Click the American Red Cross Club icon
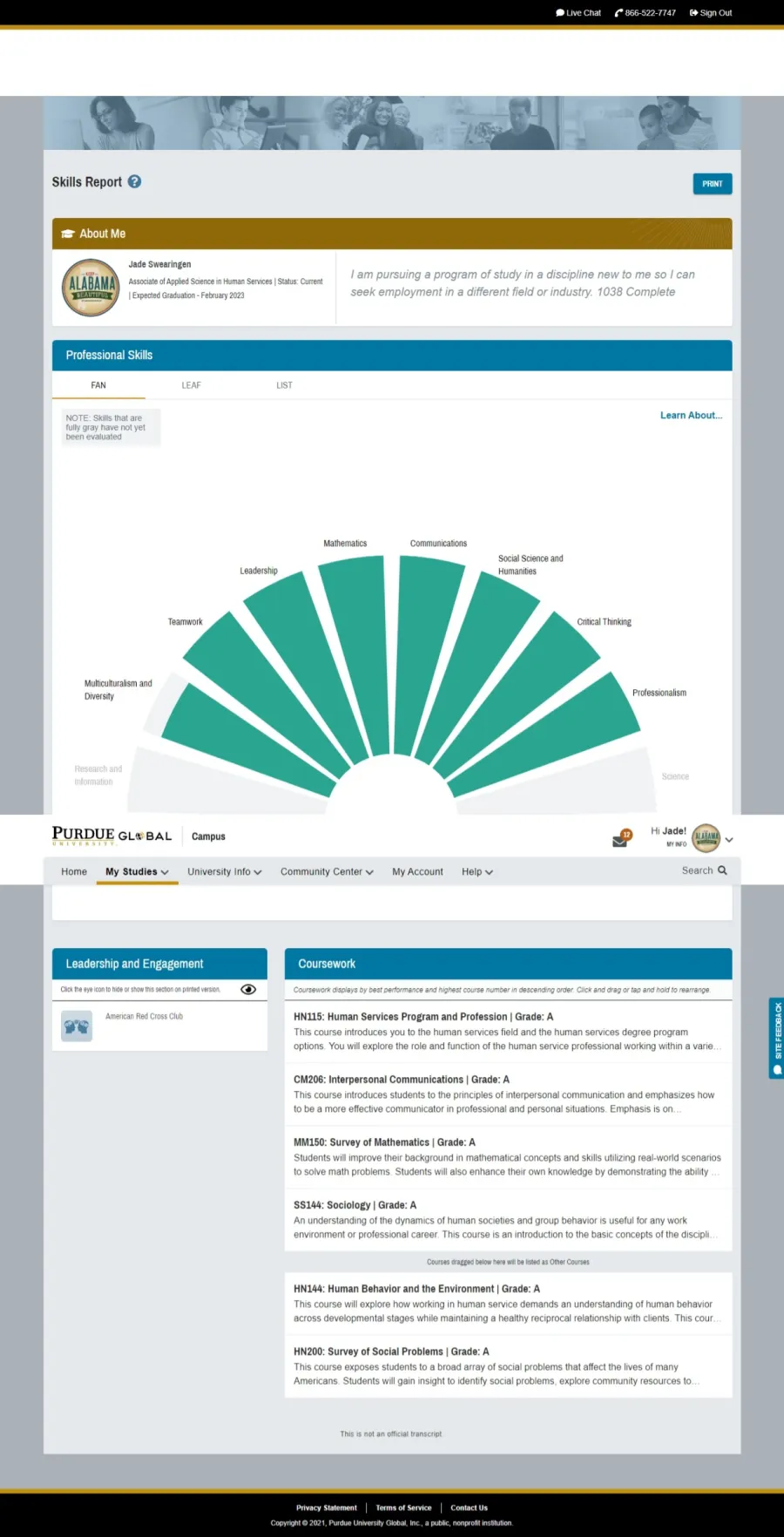 [x=77, y=1026]
